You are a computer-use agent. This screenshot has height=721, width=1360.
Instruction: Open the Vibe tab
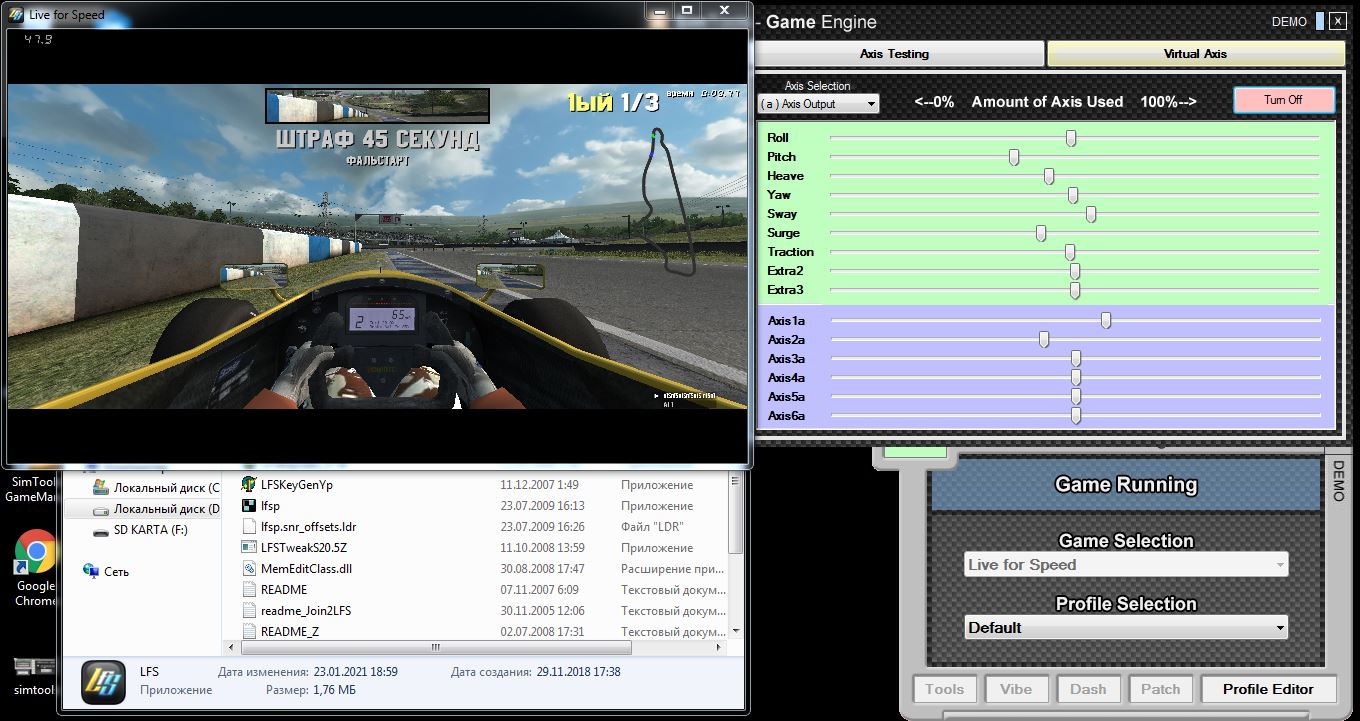(1016, 689)
